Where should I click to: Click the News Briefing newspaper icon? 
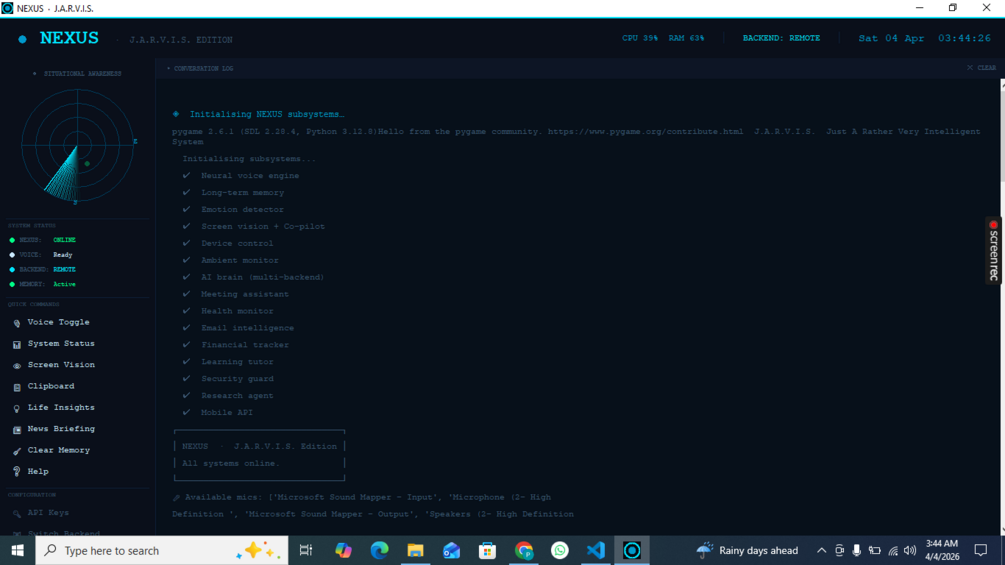[x=17, y=430]
